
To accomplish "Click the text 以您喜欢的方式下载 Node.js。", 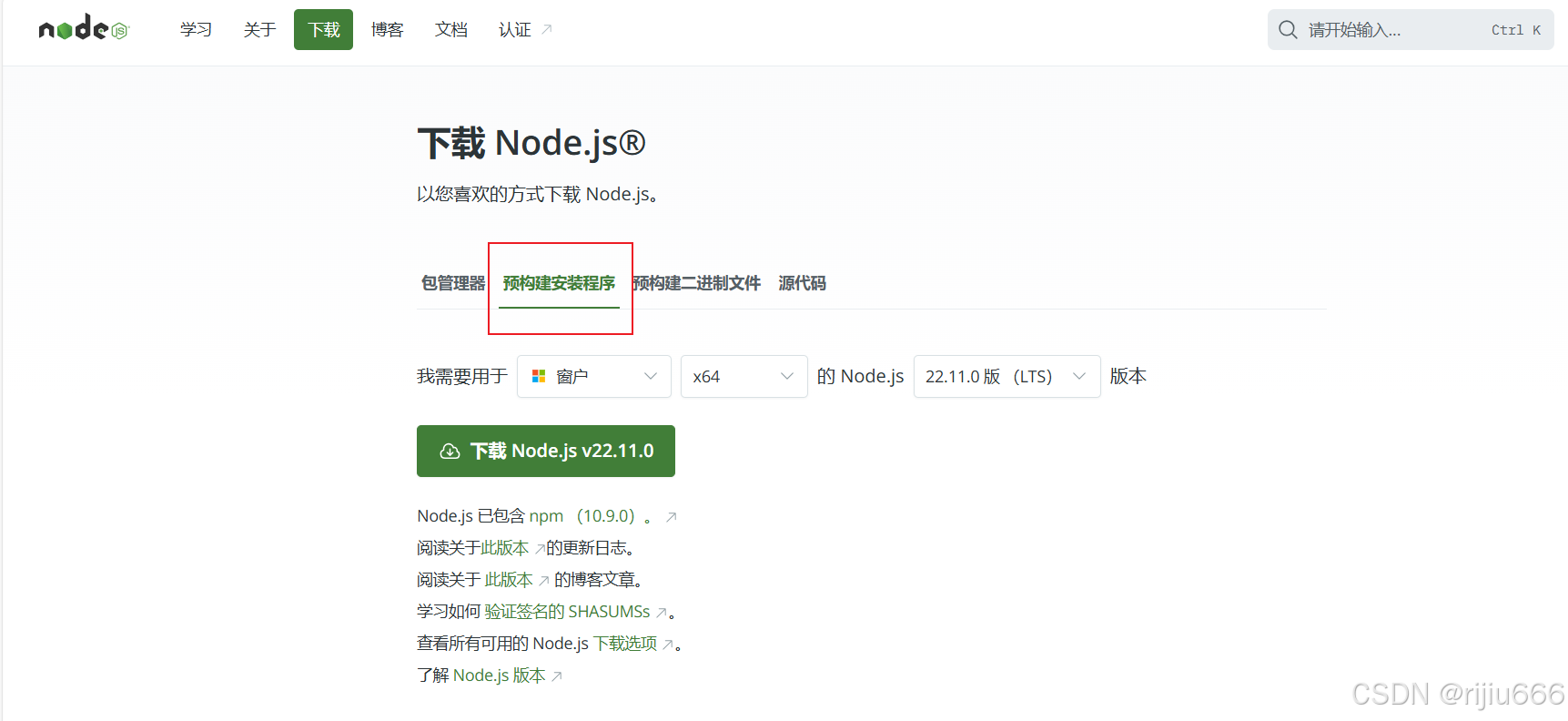I will pos(538,194).
